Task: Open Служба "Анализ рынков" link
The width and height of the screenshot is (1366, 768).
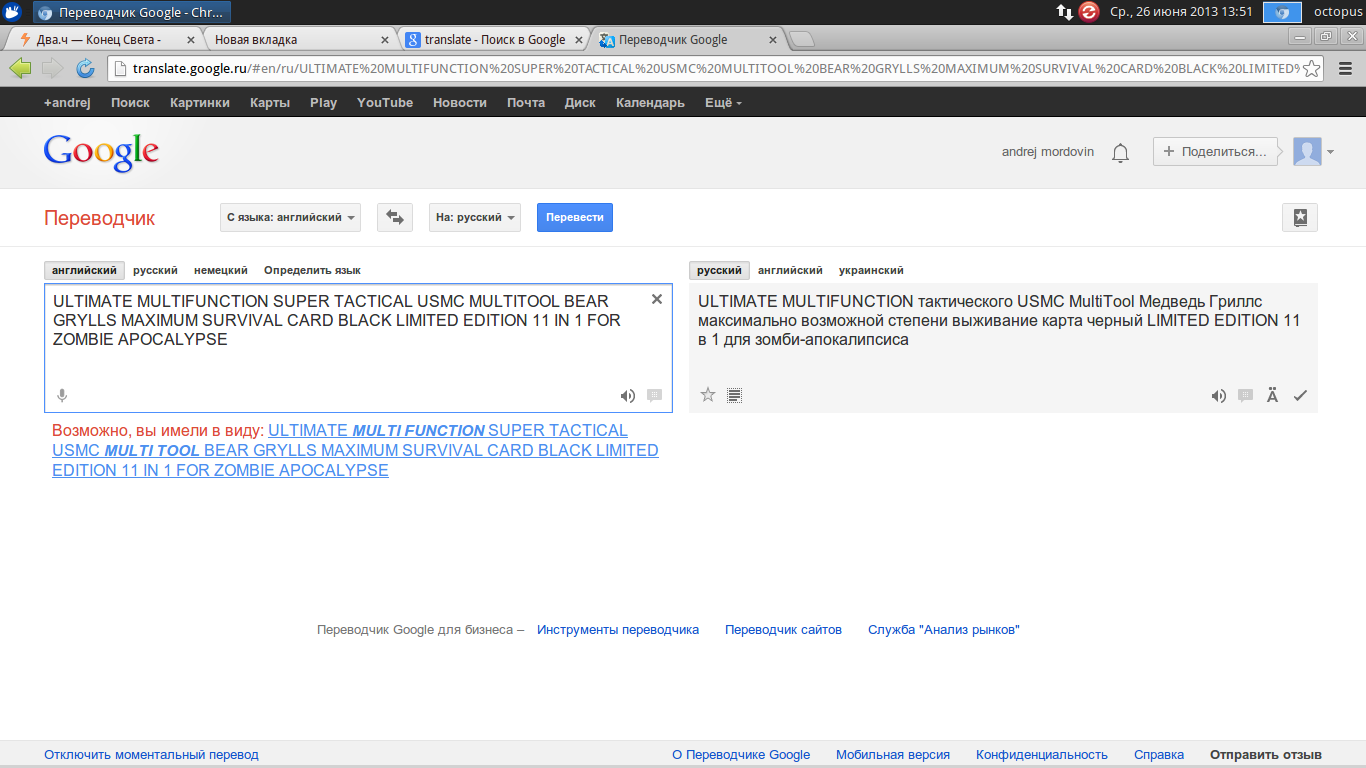Action: (x=944, y=630)
